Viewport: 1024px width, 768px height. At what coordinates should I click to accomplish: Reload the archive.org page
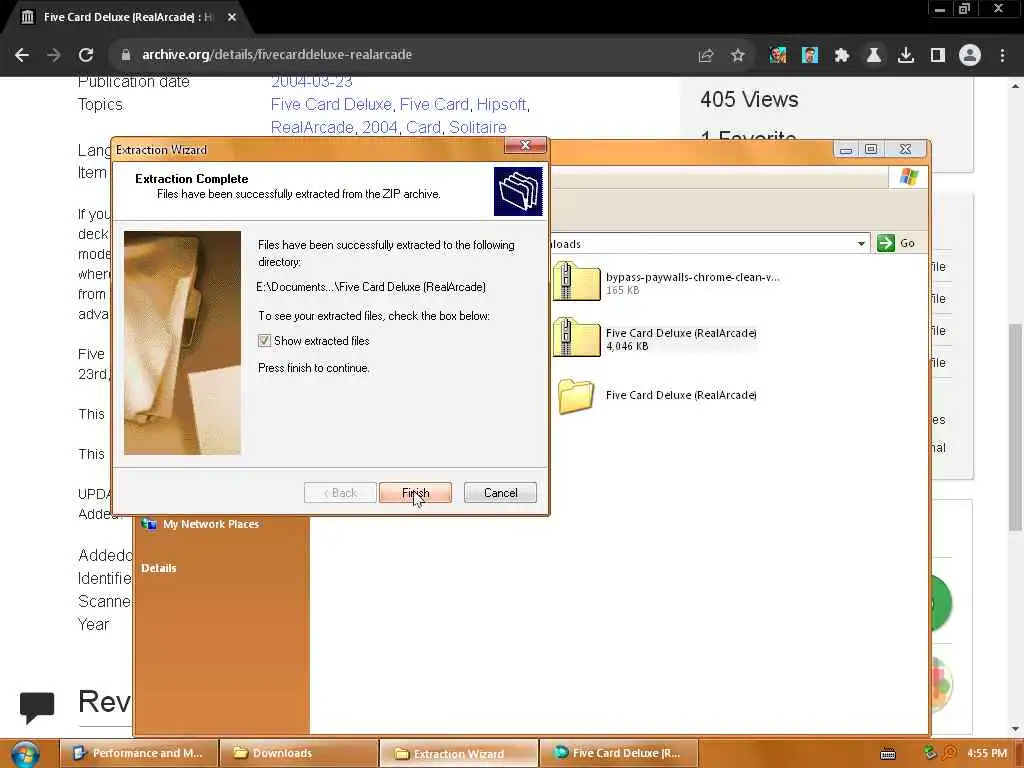(86, 55)
